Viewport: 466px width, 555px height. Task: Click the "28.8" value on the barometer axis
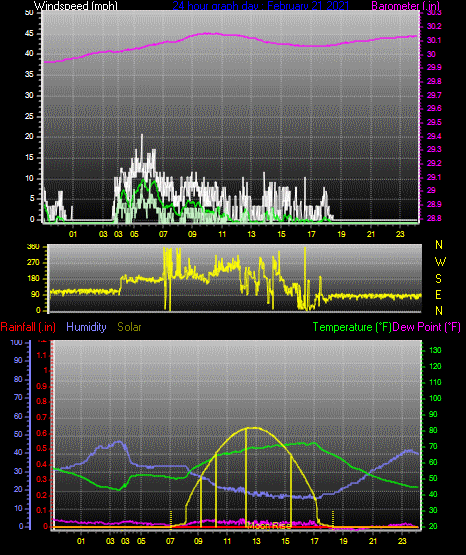tap(434, 218)
